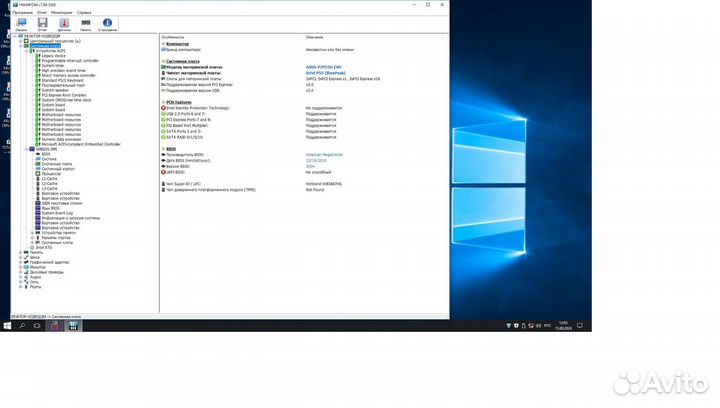Image resolution: width=720 pixels, height=408 pixels.
Task: Select the System Event Log item
Action: coord(57,213)
